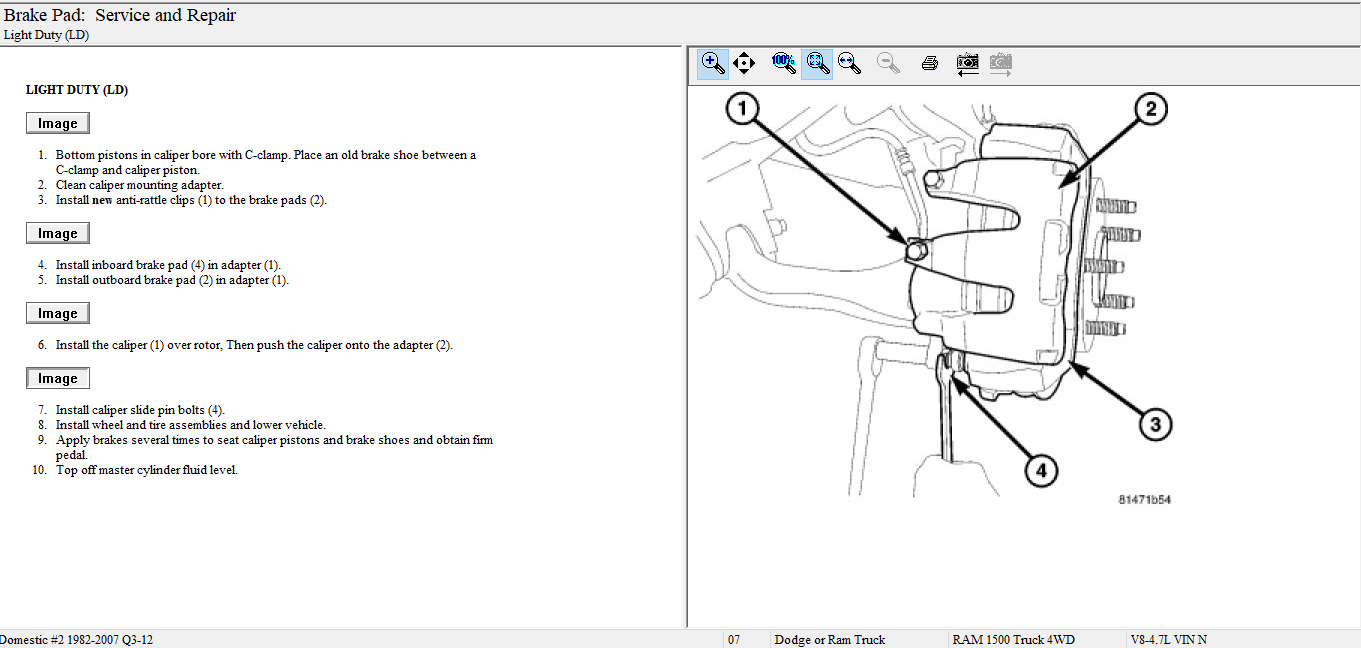The width and height of the screenshot is (1361, 648).
Task: Click 'V8-4.7L VIN N' engine field
Action: [1168, 640]
